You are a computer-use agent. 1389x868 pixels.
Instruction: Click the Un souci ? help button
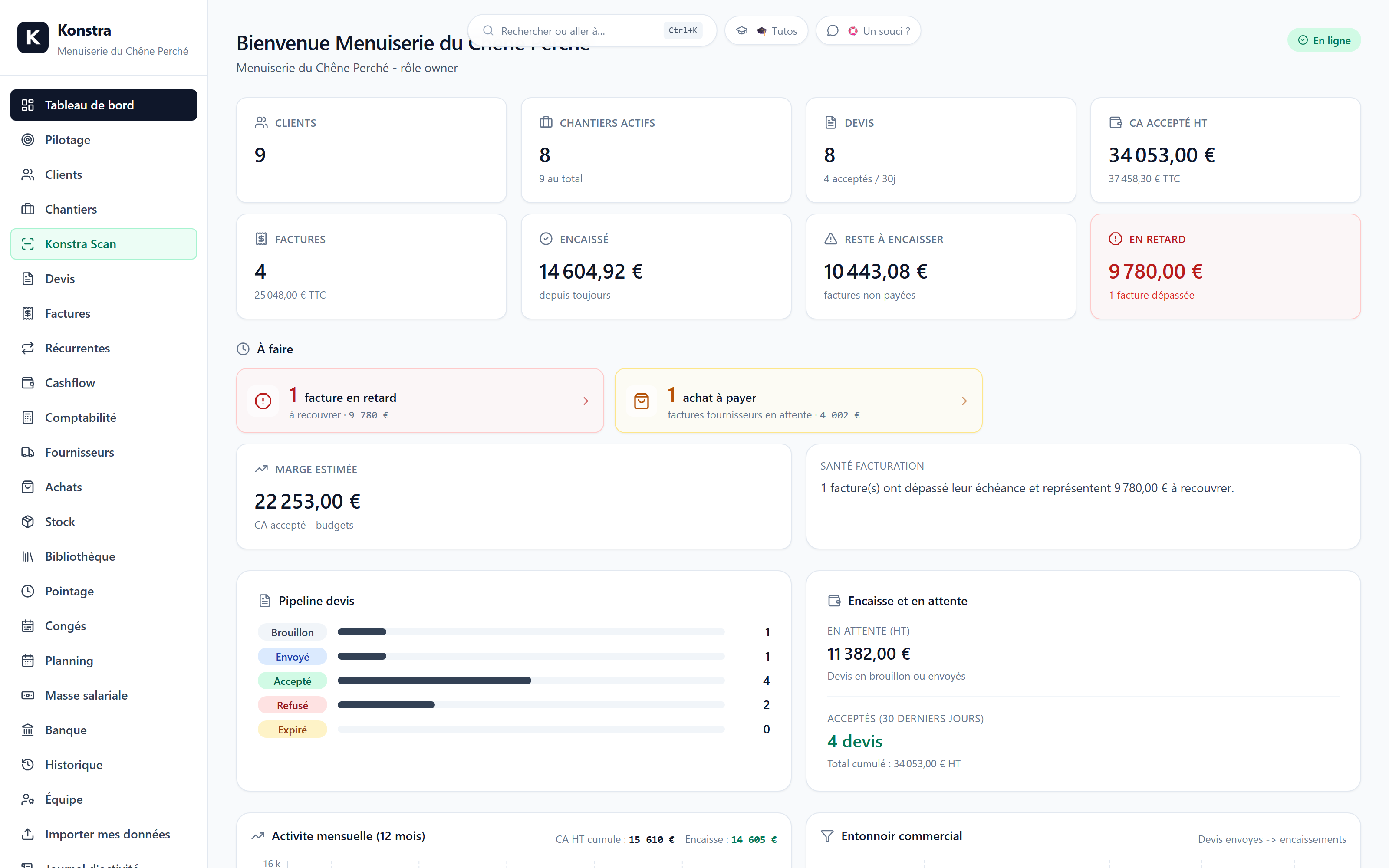[x=869, y=30]
